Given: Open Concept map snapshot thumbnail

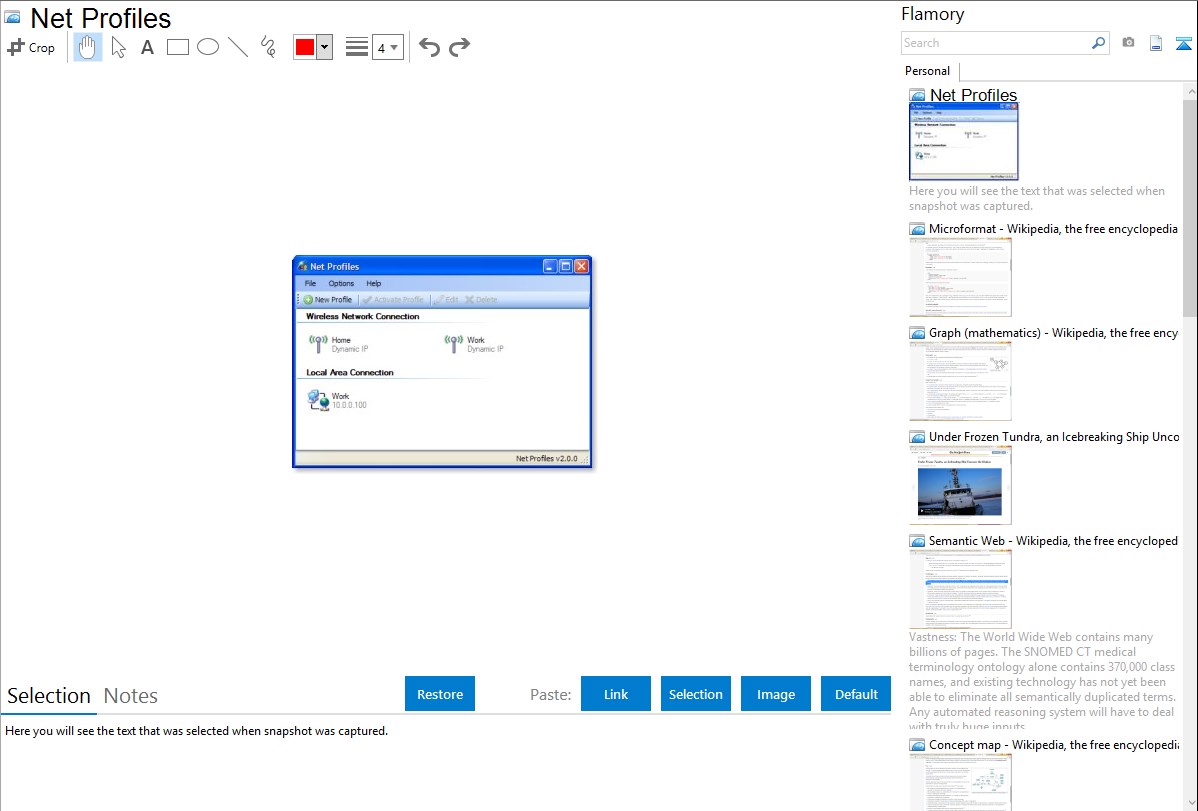Looking at the screenshot, I should [x=960, y=782].
